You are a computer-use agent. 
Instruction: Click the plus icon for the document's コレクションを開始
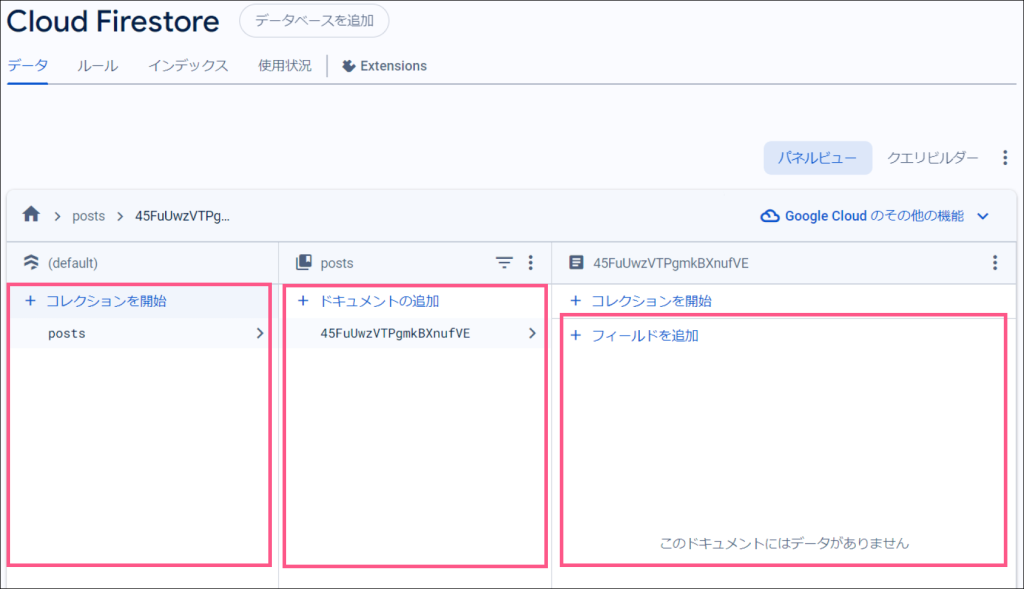coord(575,301)
